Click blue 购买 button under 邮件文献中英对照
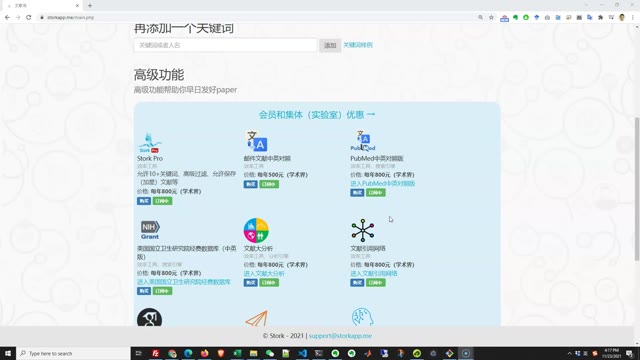 coord(251,184)
